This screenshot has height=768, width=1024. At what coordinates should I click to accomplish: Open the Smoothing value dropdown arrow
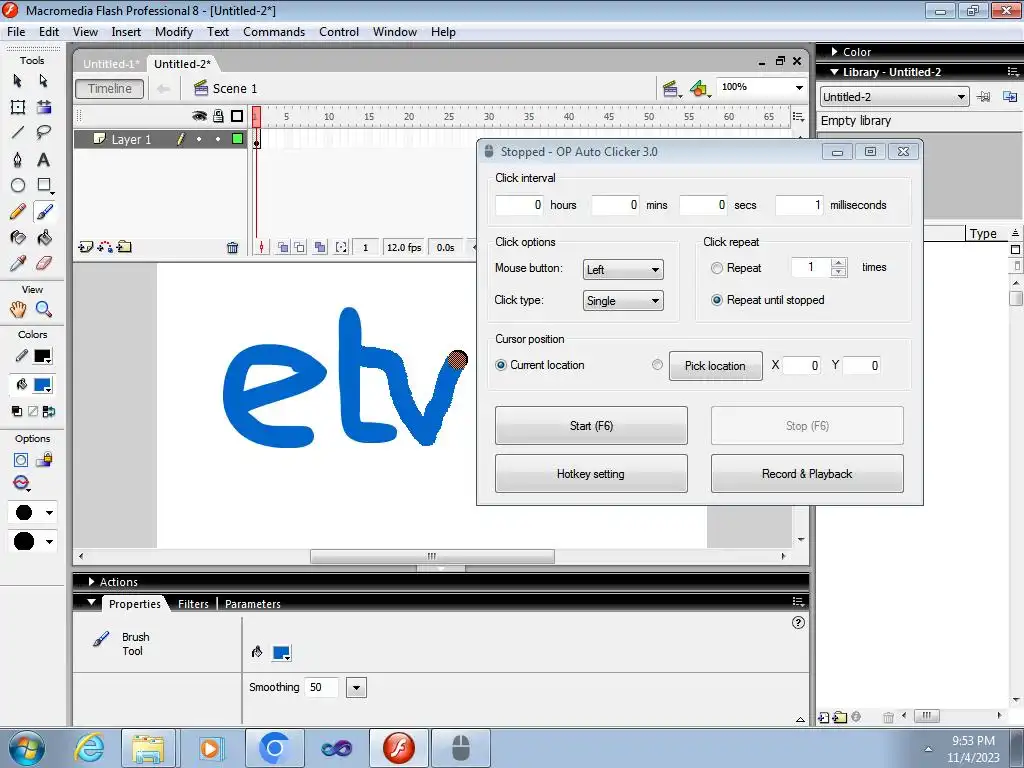pos(356,687)
